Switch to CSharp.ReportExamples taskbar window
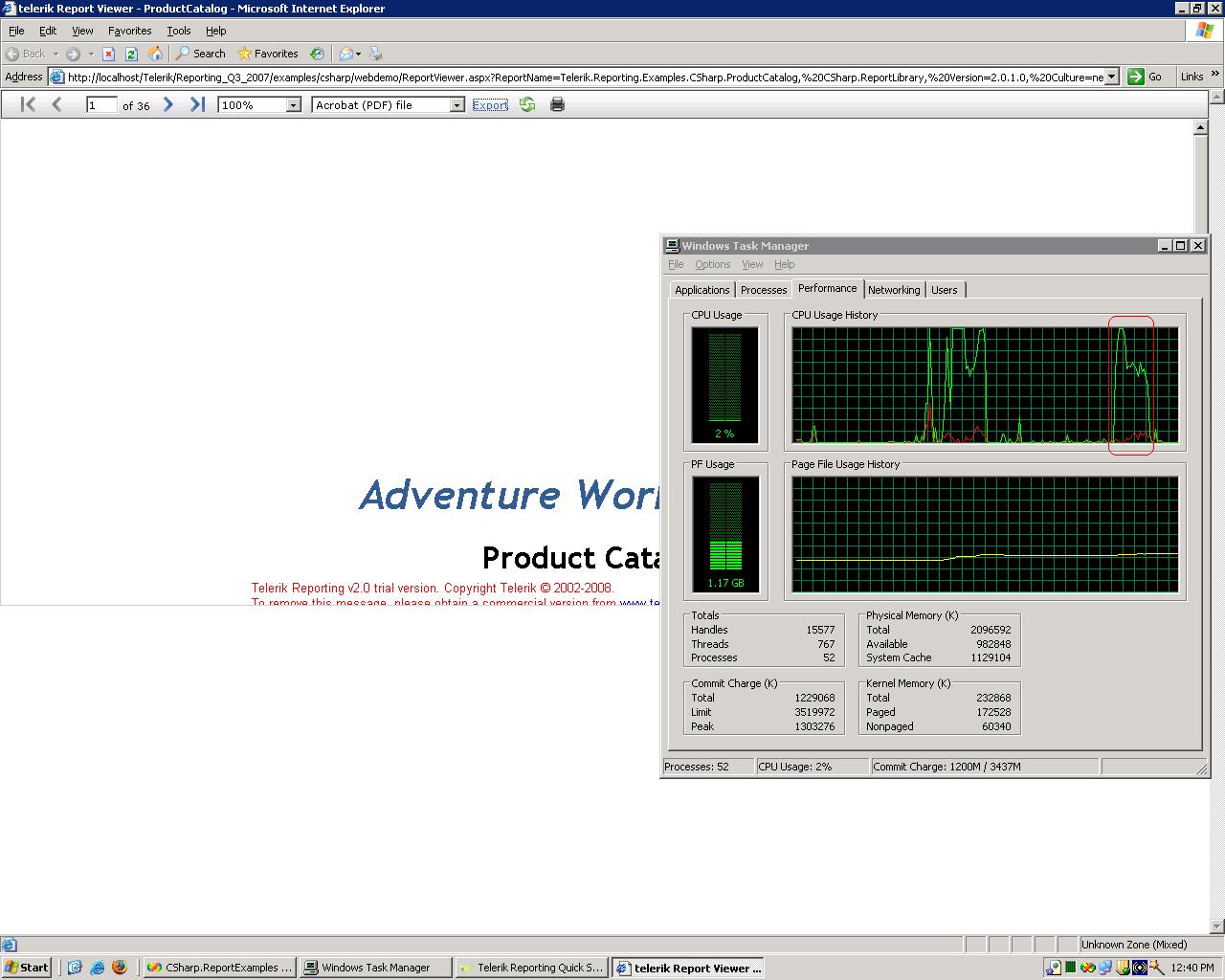This screenshot has width=1225, height=980. pyautogui.click(x=219, y=968)
